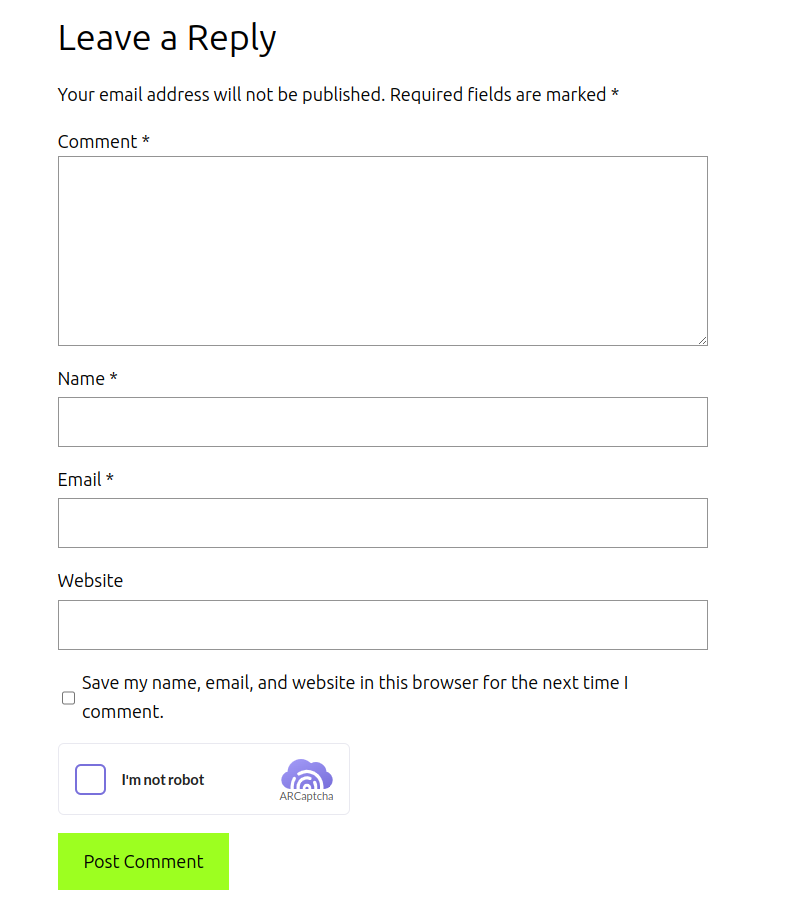Click the asterisk after 'are marked'
The height and width of the screenshot is (920, 801).
pyautogui.click(x=615, y=92)
